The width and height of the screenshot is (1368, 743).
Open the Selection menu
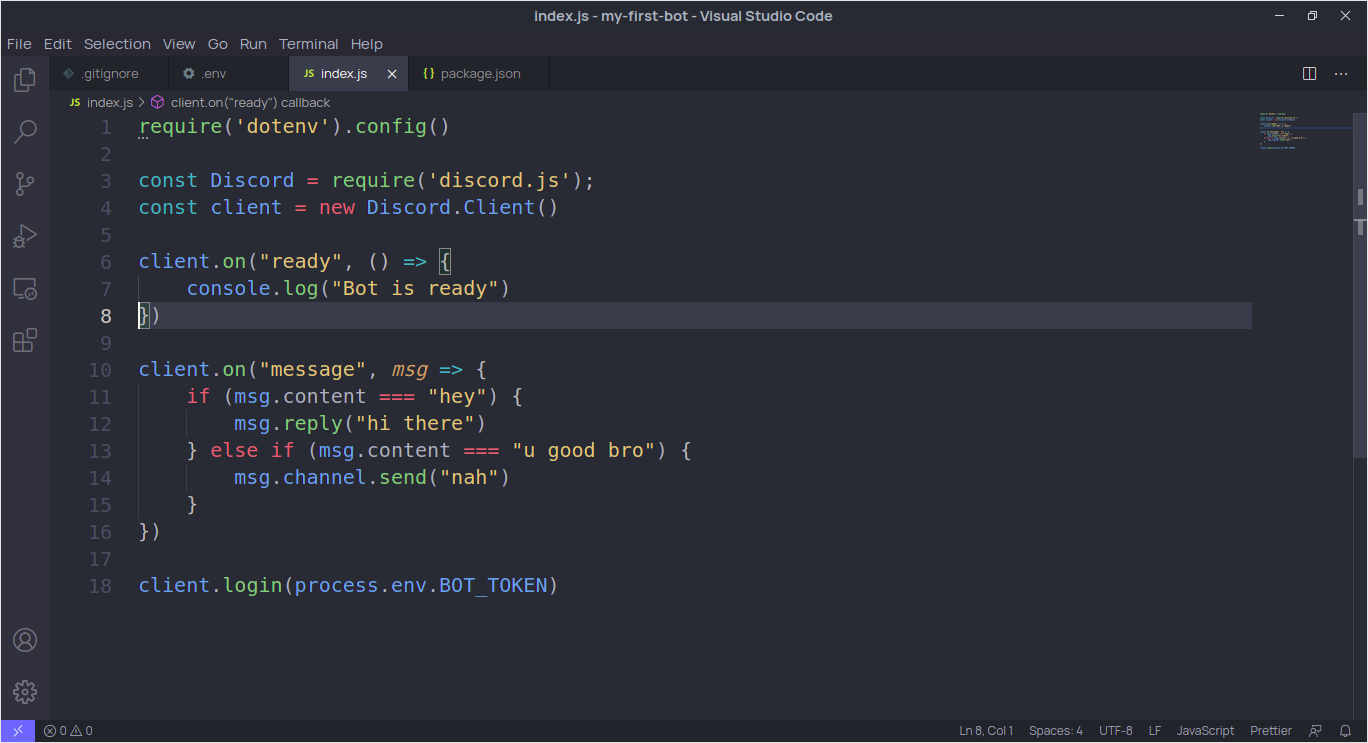117,44
